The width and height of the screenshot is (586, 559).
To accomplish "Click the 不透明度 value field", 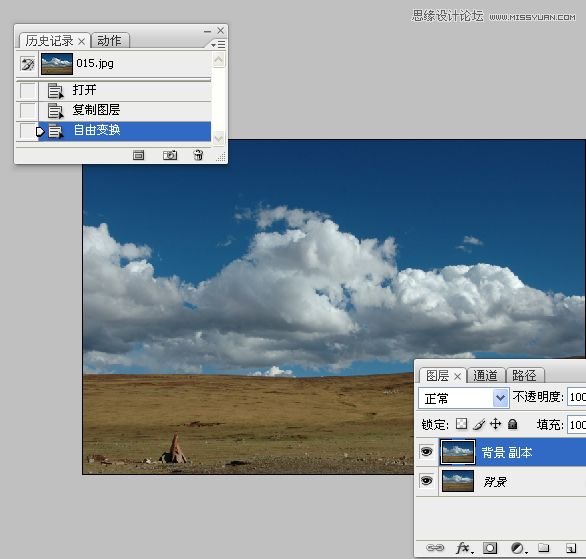I will pos(577,397).
